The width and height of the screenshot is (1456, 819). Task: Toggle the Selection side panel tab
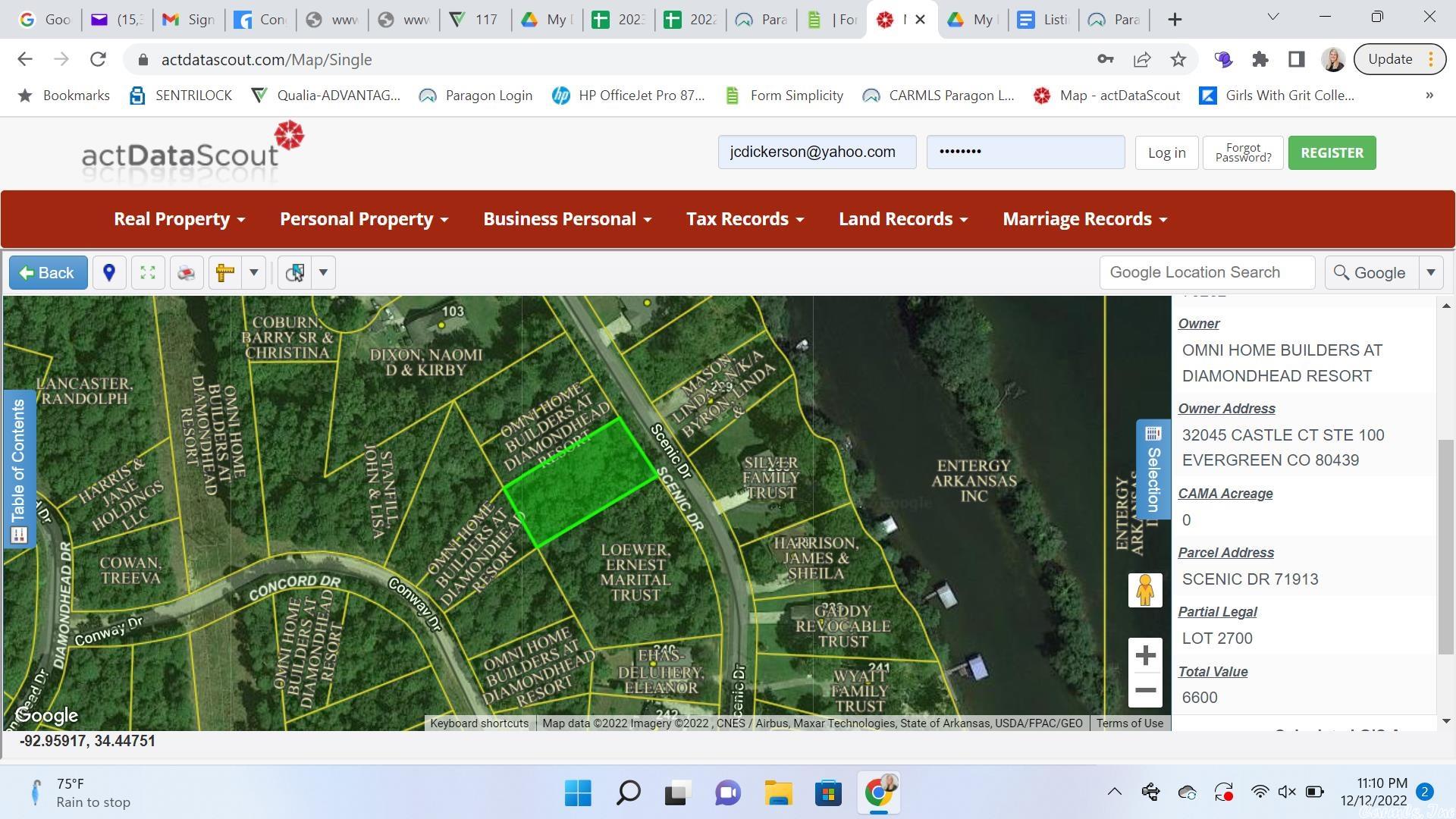(1153, 469)
